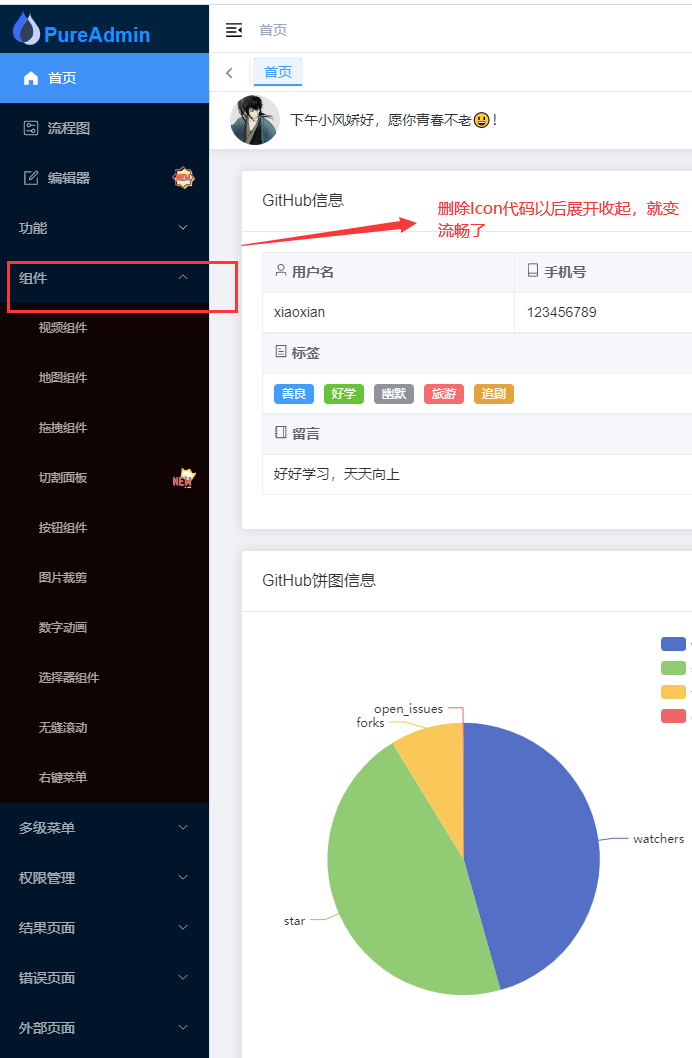Expand the 外部页面 chevron
Viewport: 692px width, 1058px height.
point(183,1027)
